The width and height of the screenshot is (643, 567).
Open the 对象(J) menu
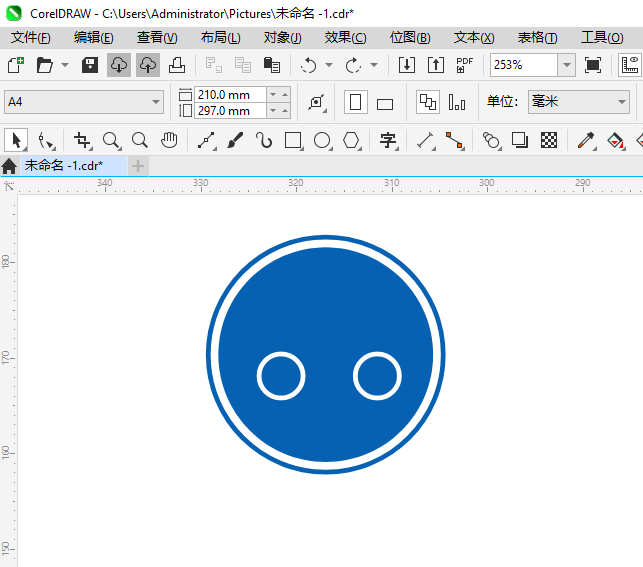(283, 38)
